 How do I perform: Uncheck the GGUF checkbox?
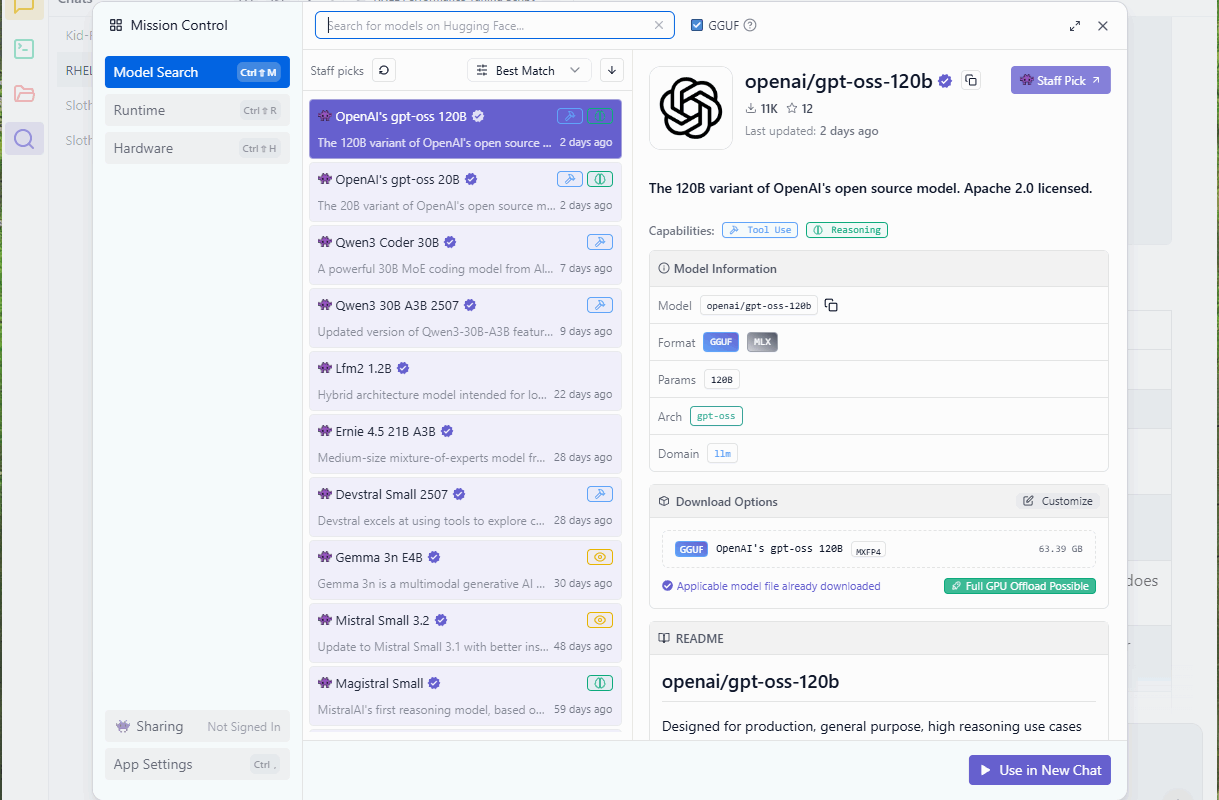[697, 26]
